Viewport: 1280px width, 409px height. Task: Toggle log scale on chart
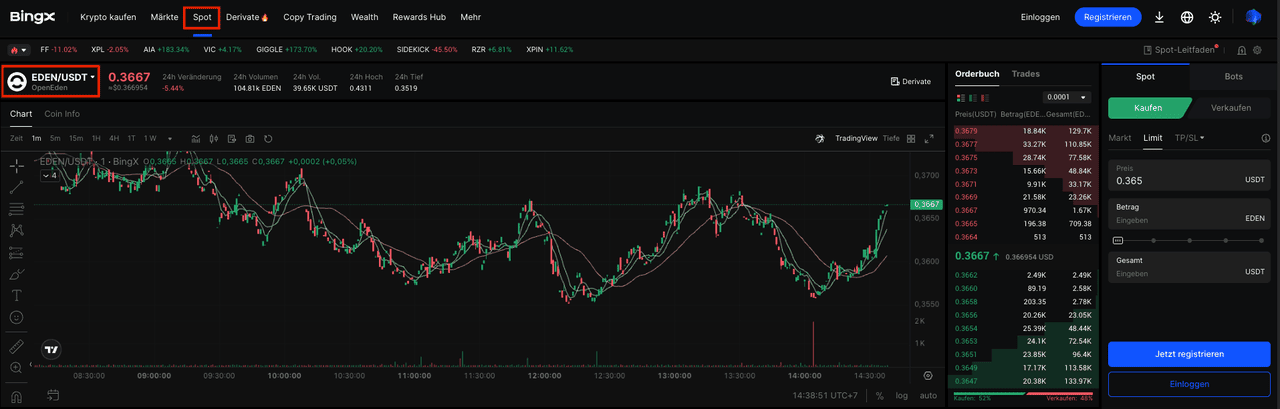(x=903, y=396)
